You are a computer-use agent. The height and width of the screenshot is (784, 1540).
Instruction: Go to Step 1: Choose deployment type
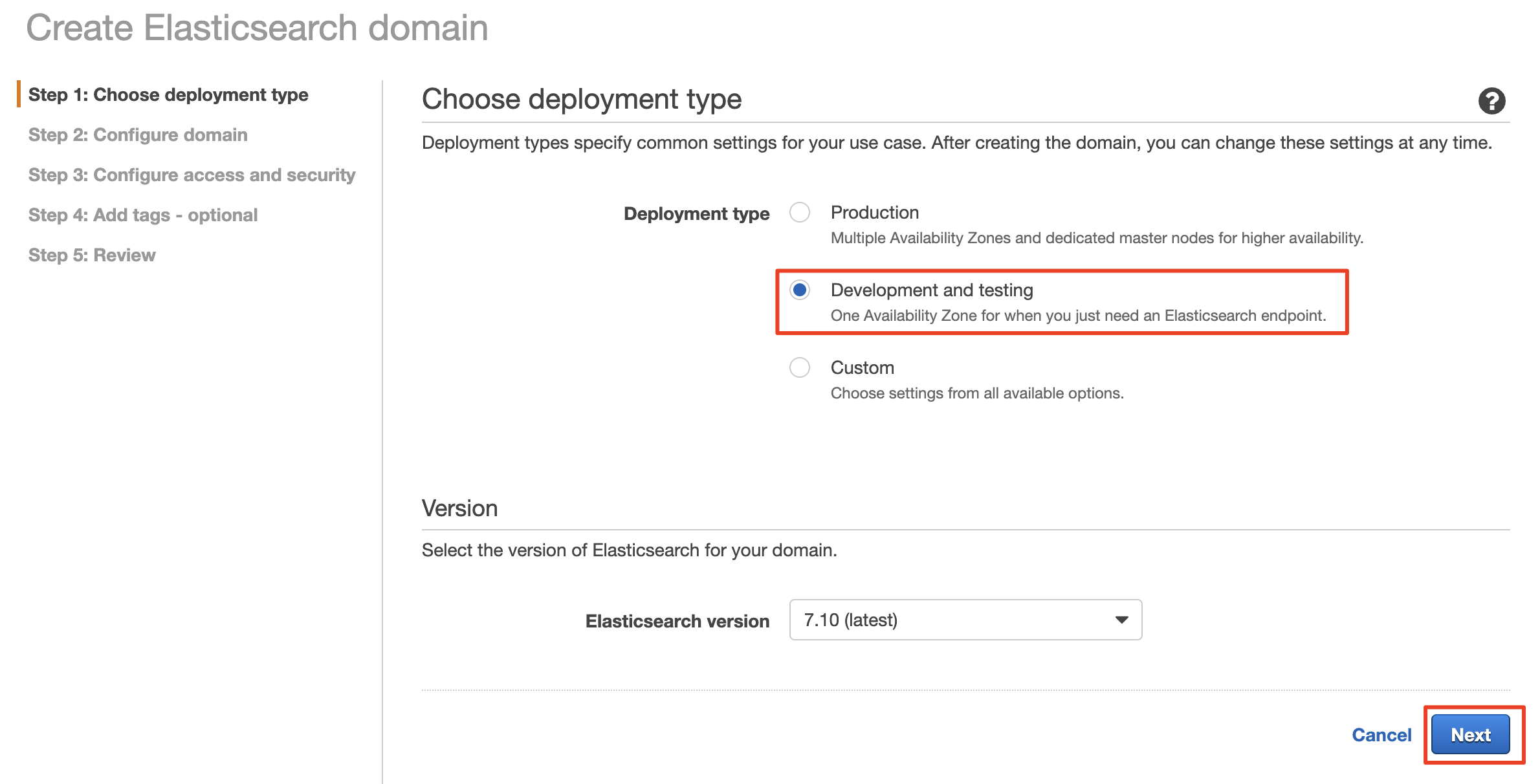(168, 94)
